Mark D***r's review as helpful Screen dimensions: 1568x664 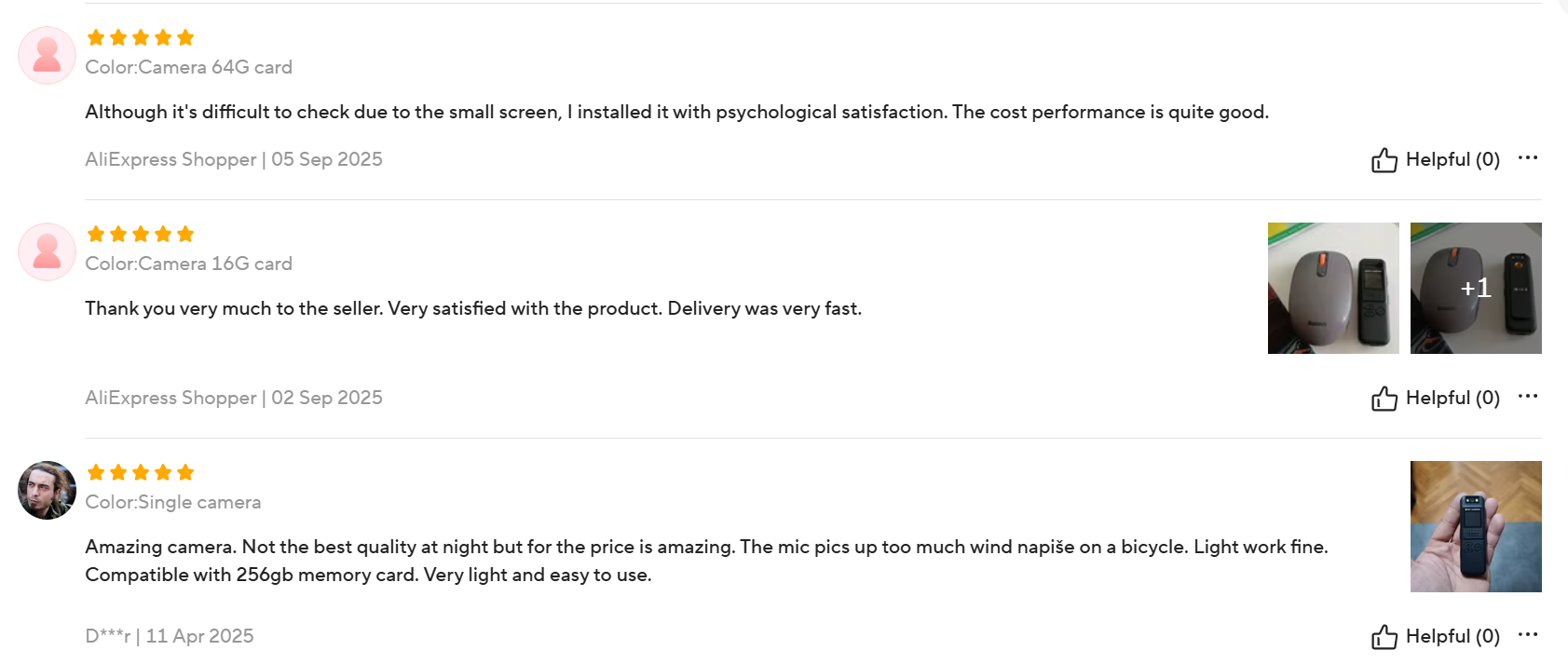tap(1435, 637)
